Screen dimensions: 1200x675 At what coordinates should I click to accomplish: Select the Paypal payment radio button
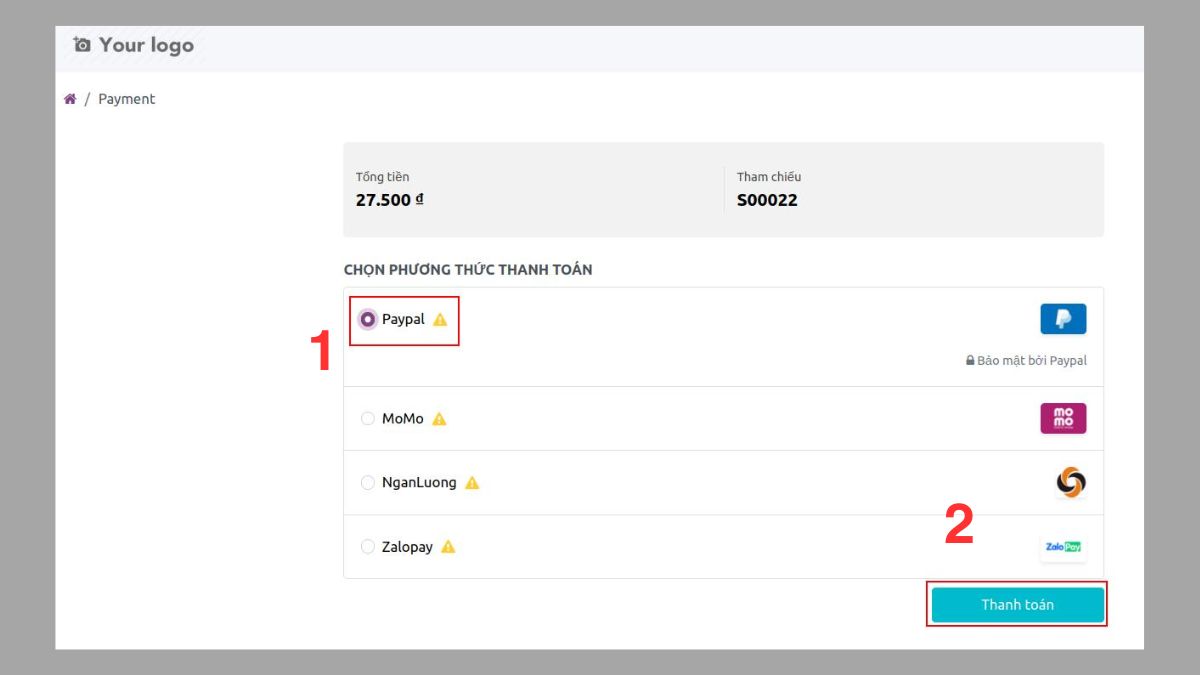368,318
